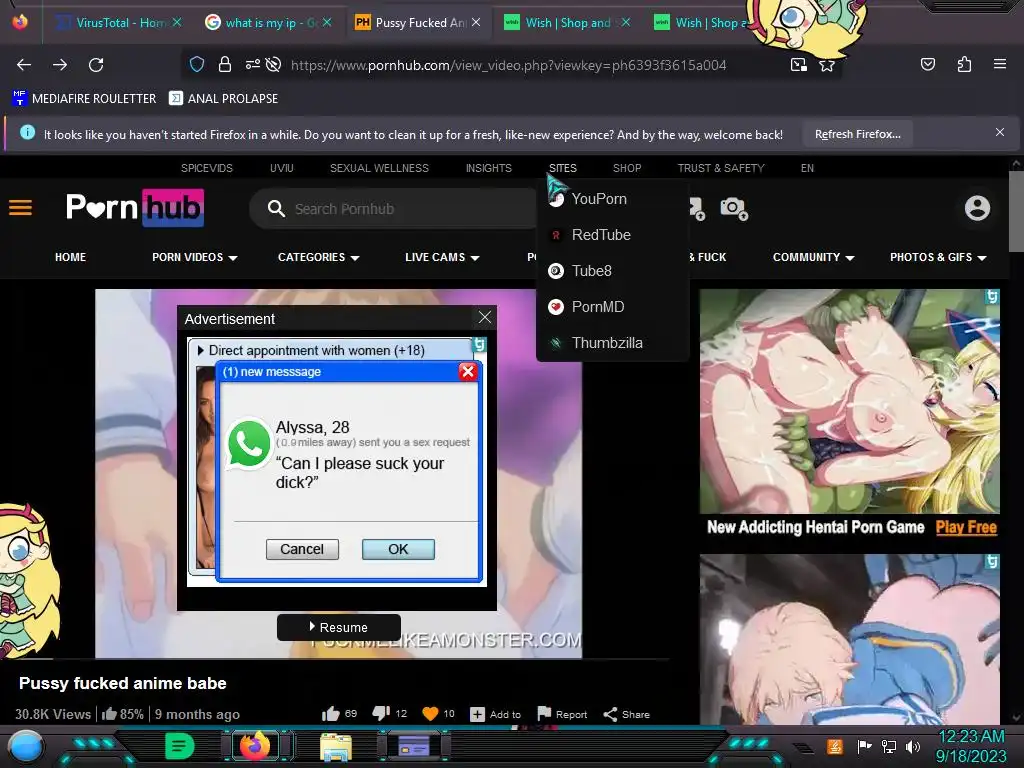Click the orange heart favorite icon
The width and height of the screenshot is (1024, 768).
click(430, 714)
